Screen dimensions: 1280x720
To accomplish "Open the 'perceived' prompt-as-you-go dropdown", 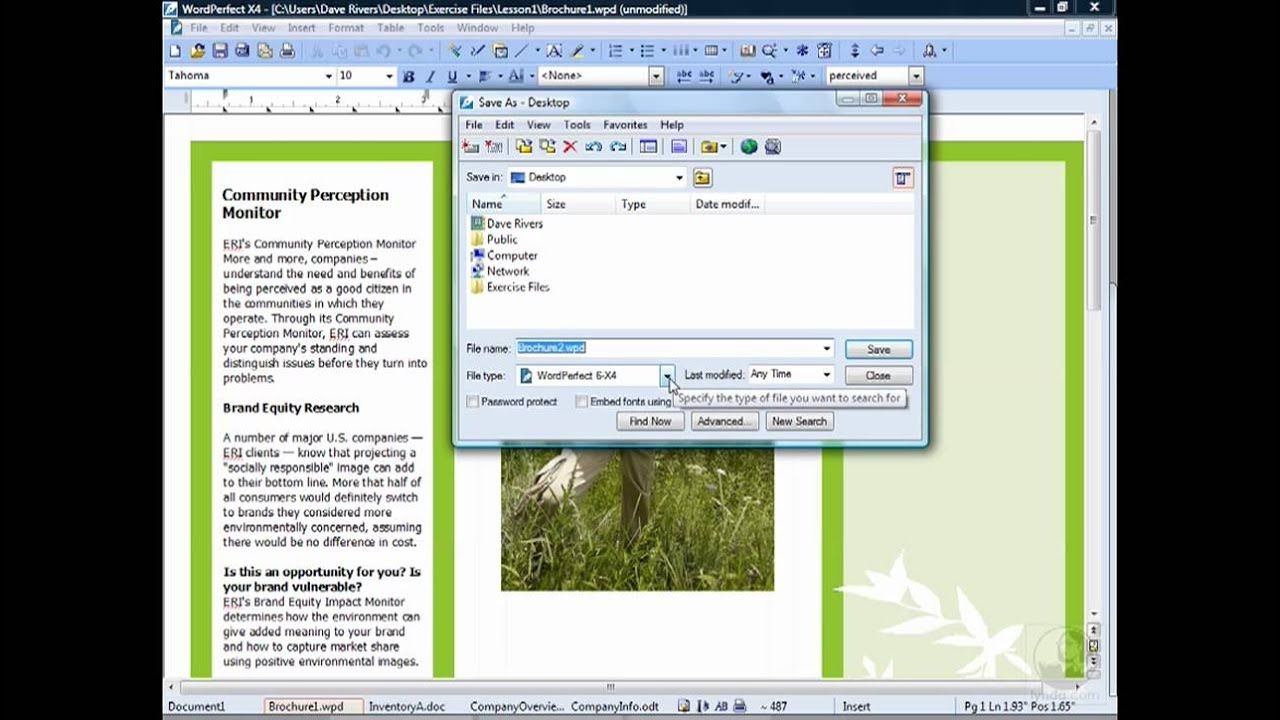I will click(915, 76).
